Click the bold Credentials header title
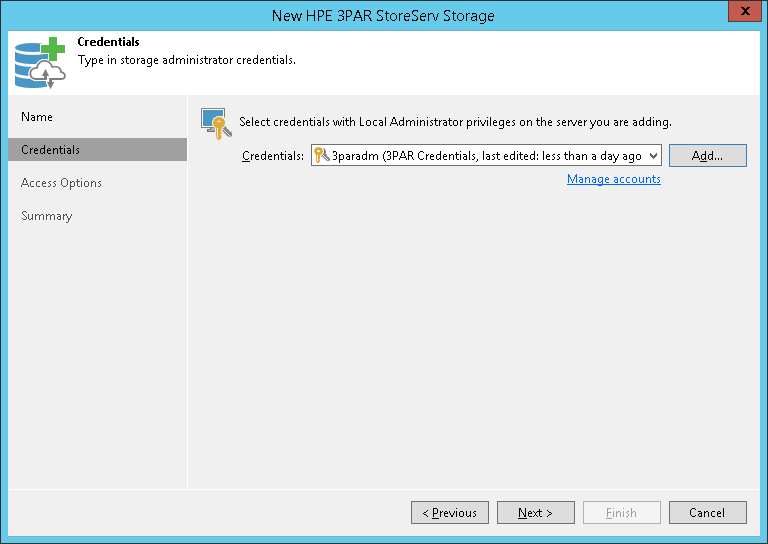 (x=108, y=43)
